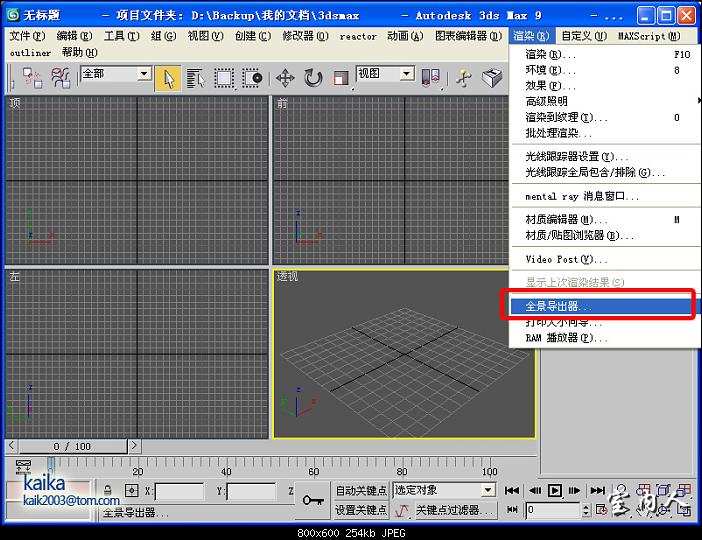
Task: Click the Y coordinate input field
Action: (252, 491)
